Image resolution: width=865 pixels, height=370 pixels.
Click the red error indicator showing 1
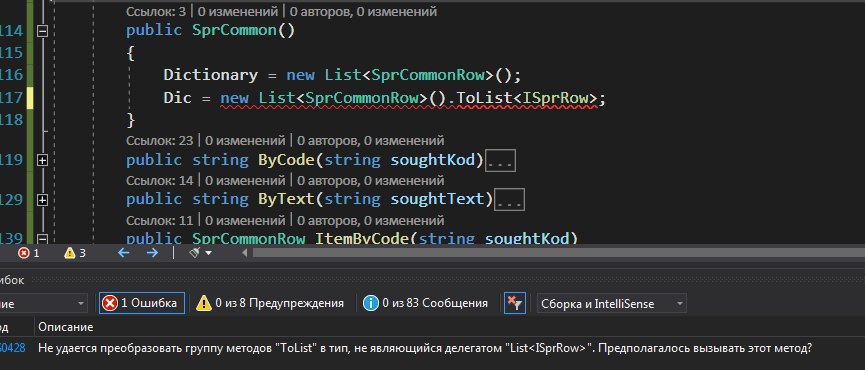pos(29,253)
